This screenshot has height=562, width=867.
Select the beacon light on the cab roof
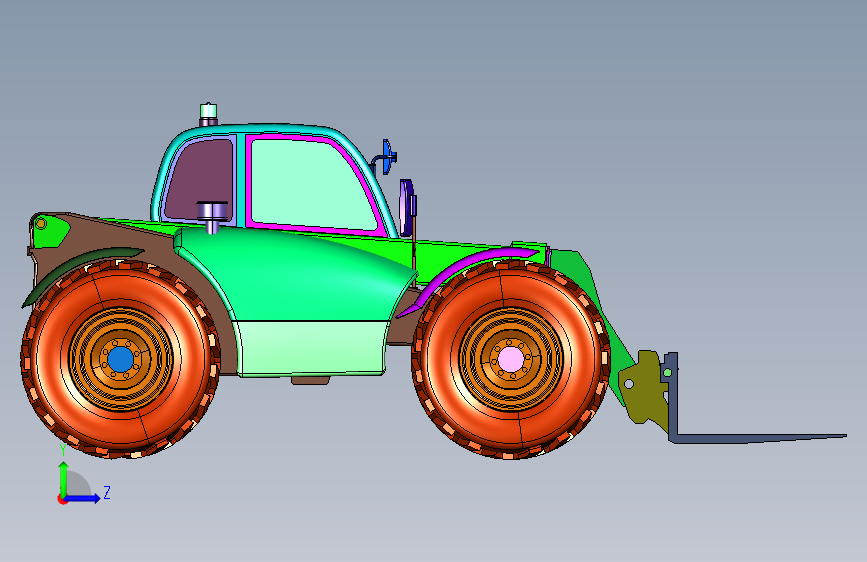click(208, 115)
